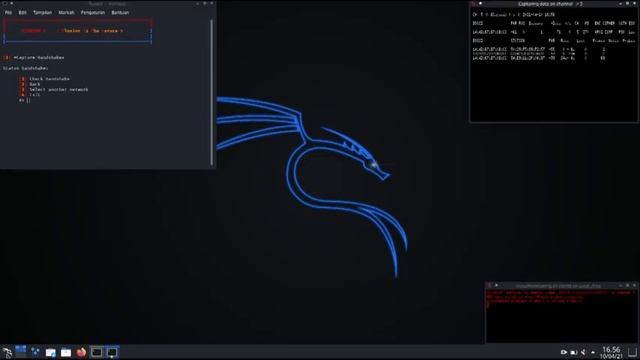Click the 'Capture handshake' heading text
The image size is (640, 360).
click(x=39, y=58)
